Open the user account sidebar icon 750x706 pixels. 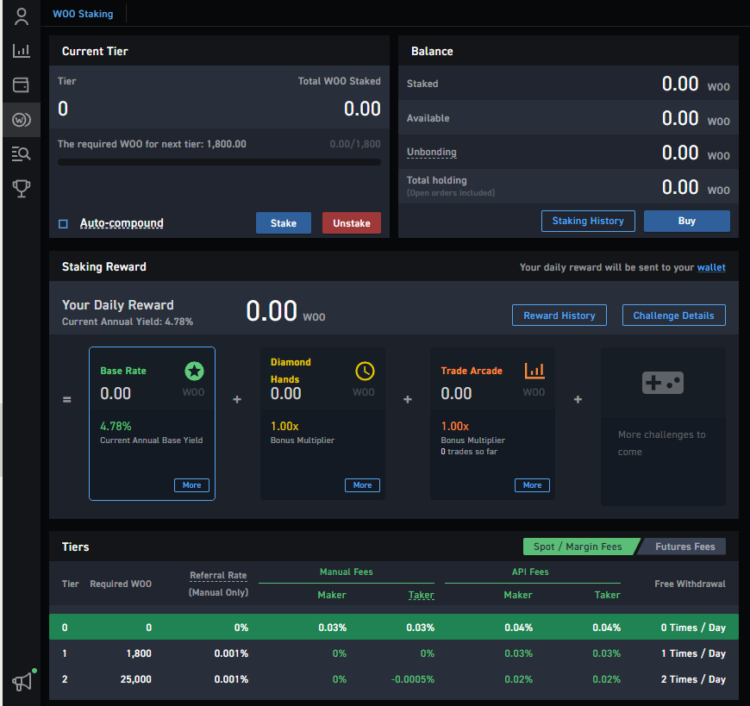(x=21, y=17)
